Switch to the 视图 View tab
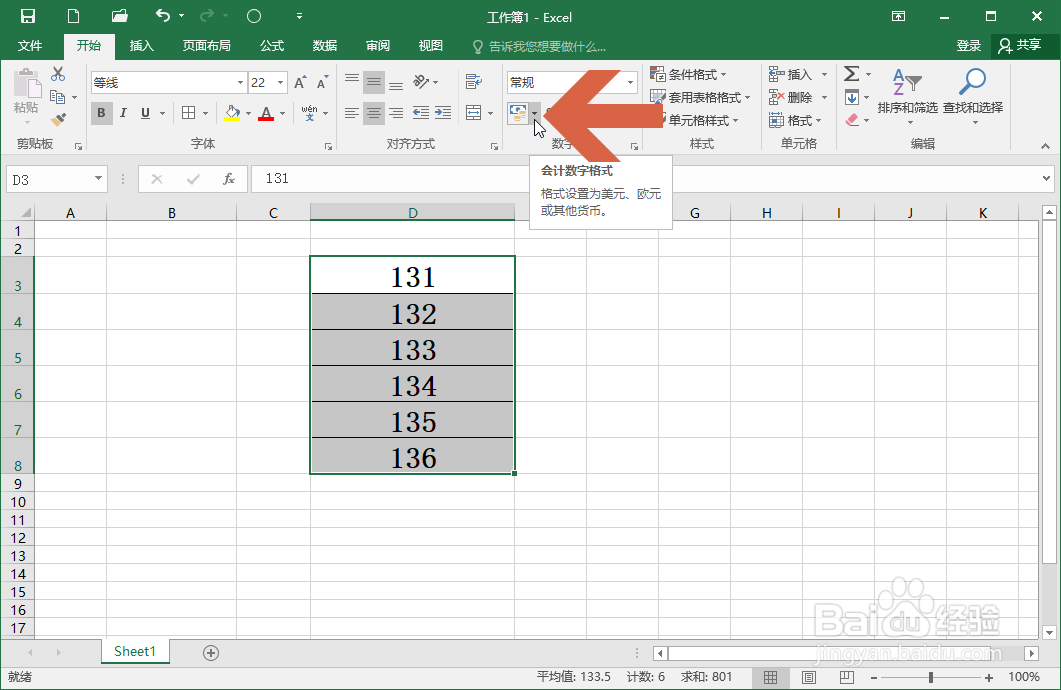Image resolution: width=1061 pixels, height=690 pixels. click(430, 45)
